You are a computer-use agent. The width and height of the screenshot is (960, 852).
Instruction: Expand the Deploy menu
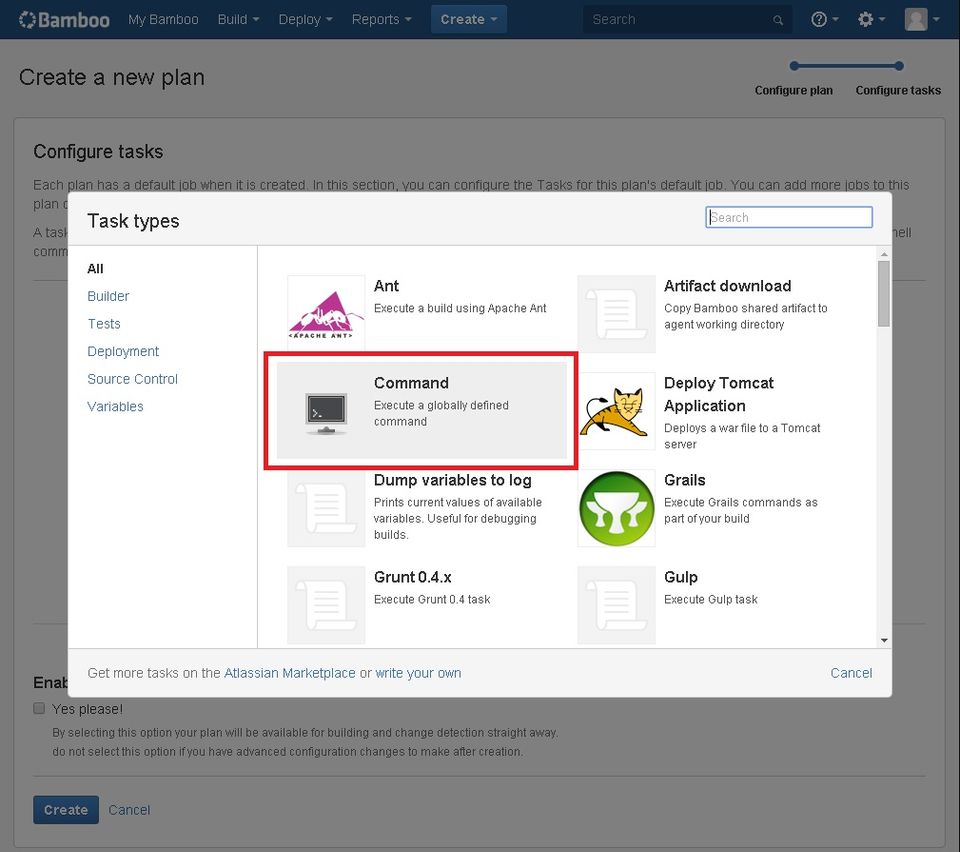(305, 20)
